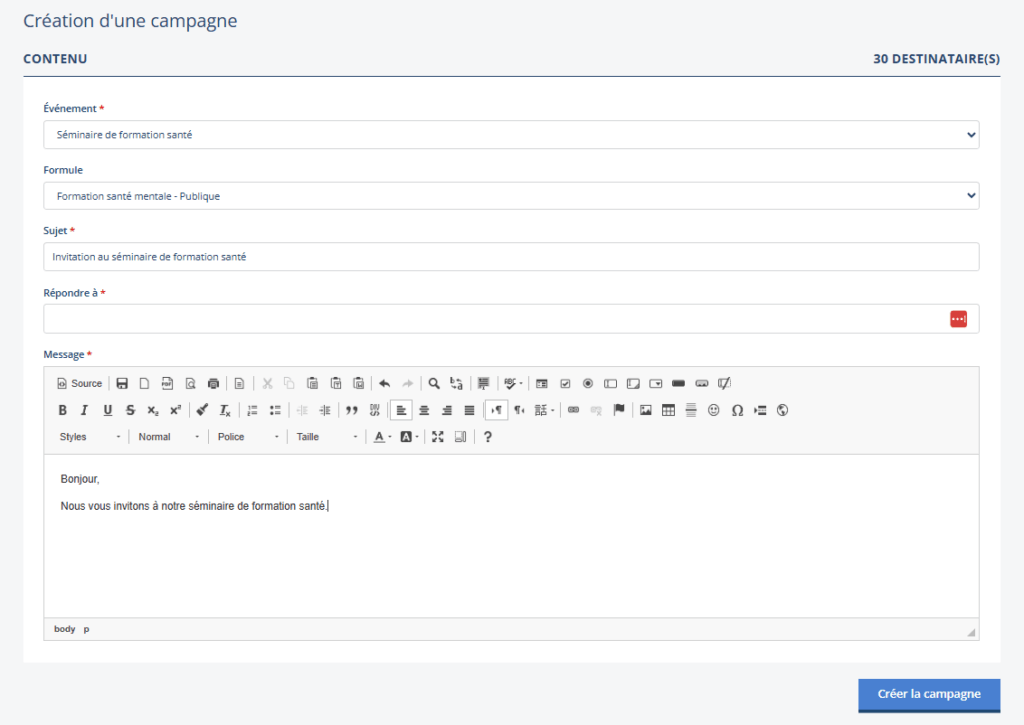This screenshot has height=725, width=1024.
Task: Click into the Sujet input field
Action: pos(511,257)
